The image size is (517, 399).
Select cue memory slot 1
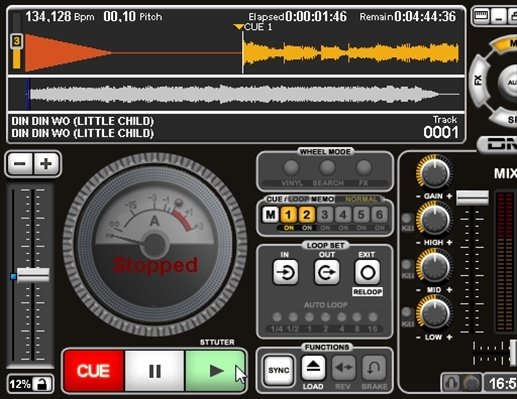[x=288, y=215]
